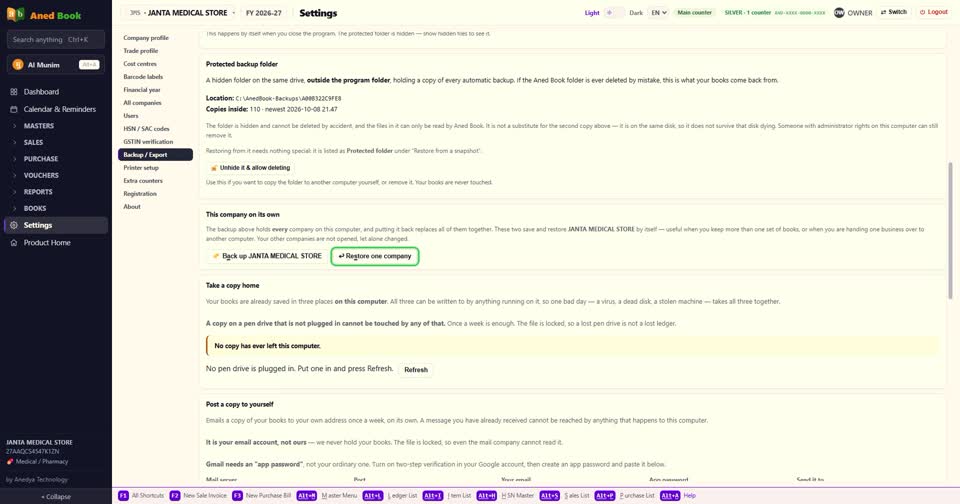The image size is (960, 504).
Task: Collapse the left sidebar
Action: (56, 497)
